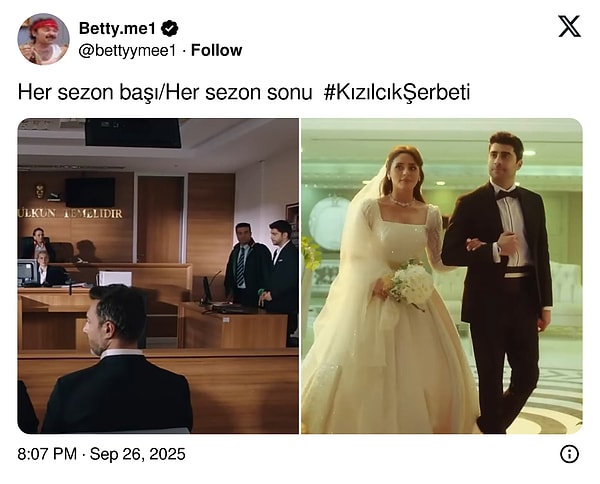Follow the @bettyymee1 account
600x484 pixels.
pos(217,50)
